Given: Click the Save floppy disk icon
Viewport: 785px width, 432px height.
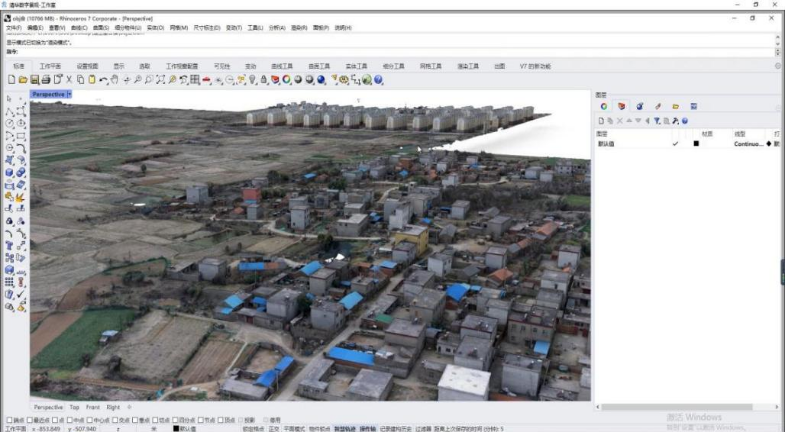Looking at the screenshot, I should click(x=35, y=80).
